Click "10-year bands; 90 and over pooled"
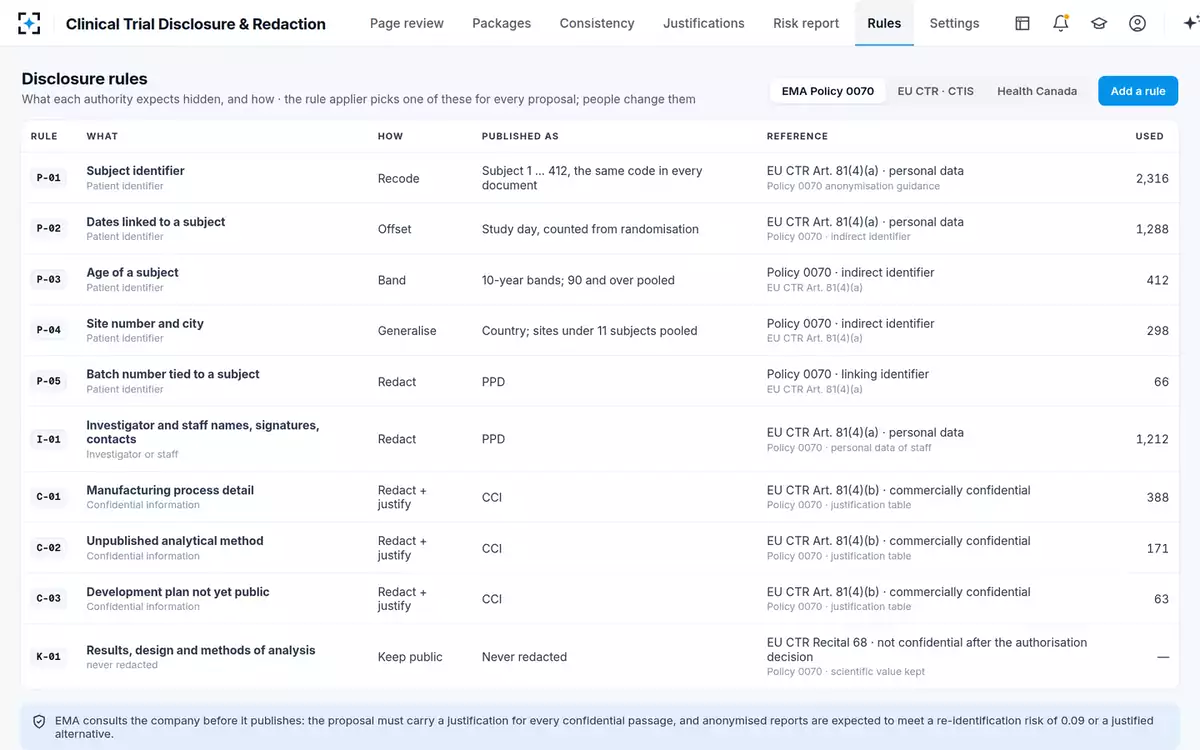Viewport: 1200px width, 750px height. (578, 280)
